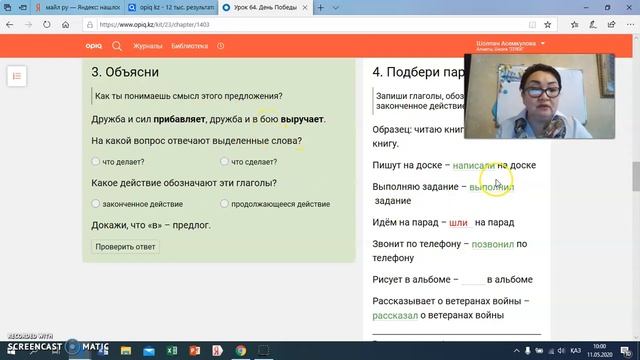Open the notification action center
The width and height of the screenshot is (640, 360).
[x=626, y=351]
